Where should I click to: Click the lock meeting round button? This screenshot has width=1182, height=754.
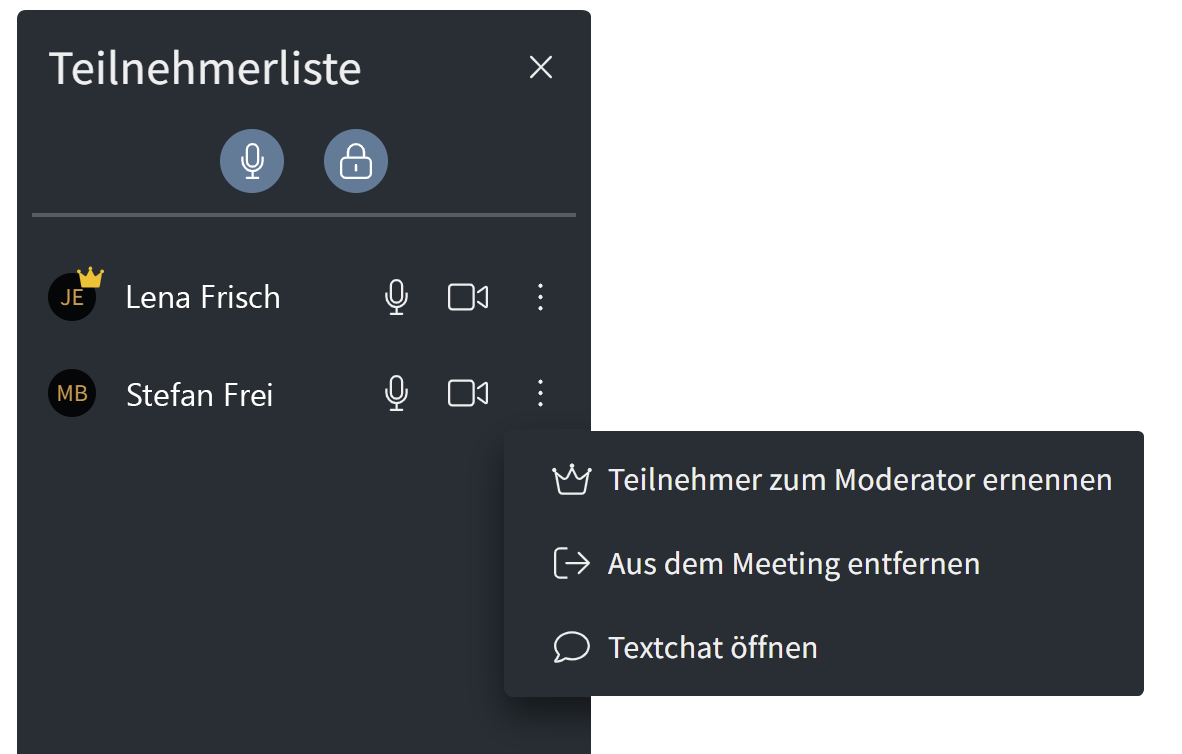356,161
